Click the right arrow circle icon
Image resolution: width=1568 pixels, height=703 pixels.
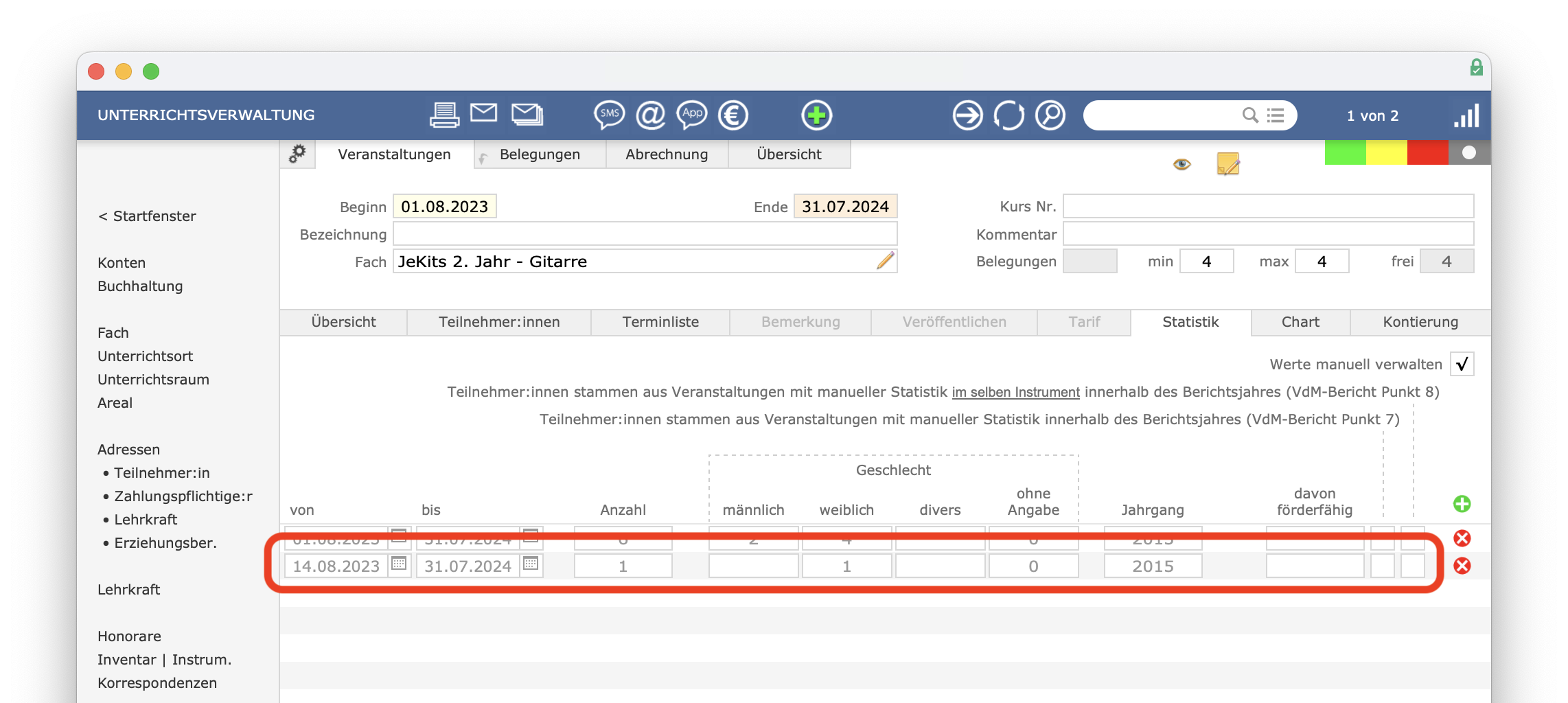pyautogui.click(x=968, y=115)
